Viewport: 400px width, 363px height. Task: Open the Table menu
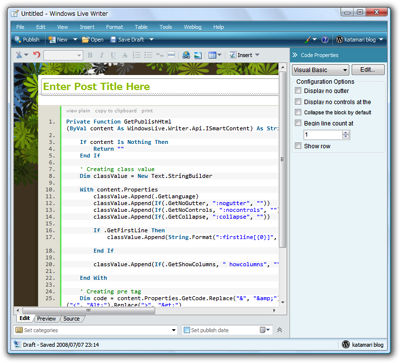[x=141, y=27]
